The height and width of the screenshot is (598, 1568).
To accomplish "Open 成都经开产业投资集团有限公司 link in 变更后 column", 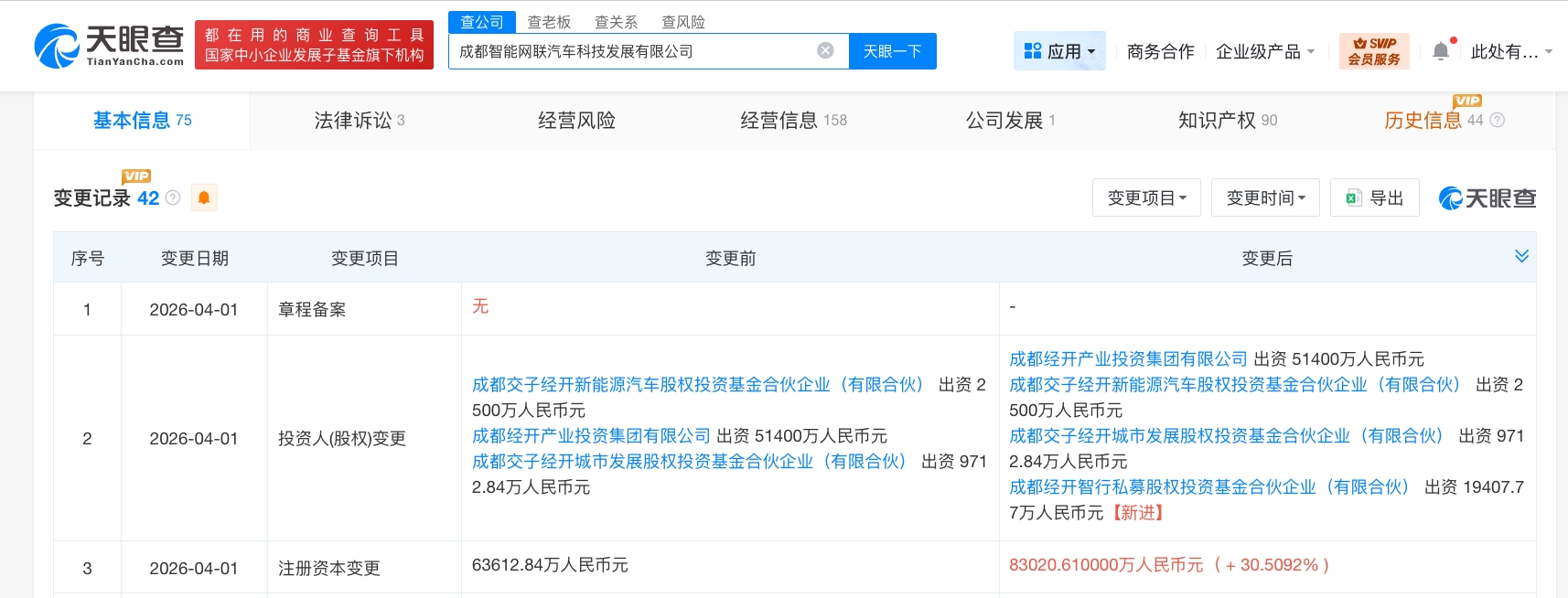I will (1128, 358).
